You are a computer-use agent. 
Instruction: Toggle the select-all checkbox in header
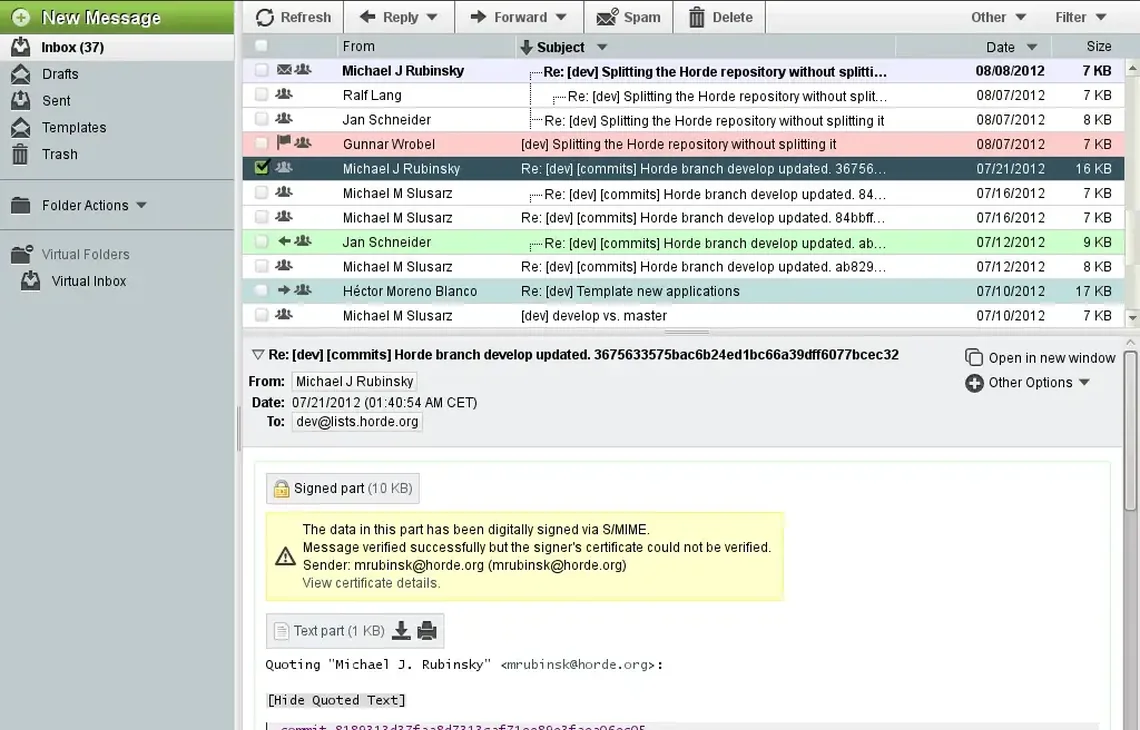[261, 46]
